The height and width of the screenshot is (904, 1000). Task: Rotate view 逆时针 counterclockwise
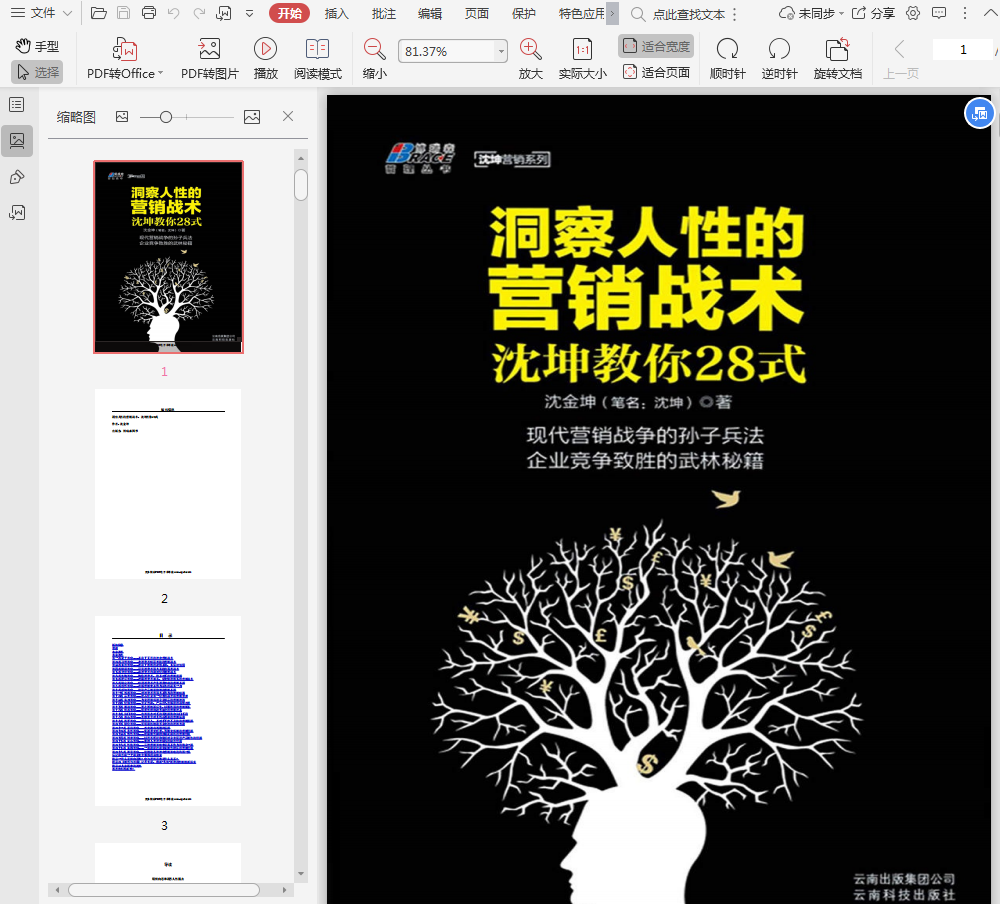[779, 58]
